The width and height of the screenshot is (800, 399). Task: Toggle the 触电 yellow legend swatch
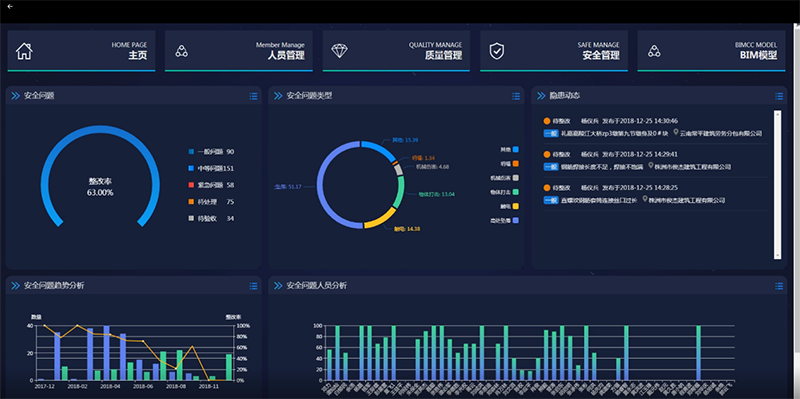coord(516,206)
